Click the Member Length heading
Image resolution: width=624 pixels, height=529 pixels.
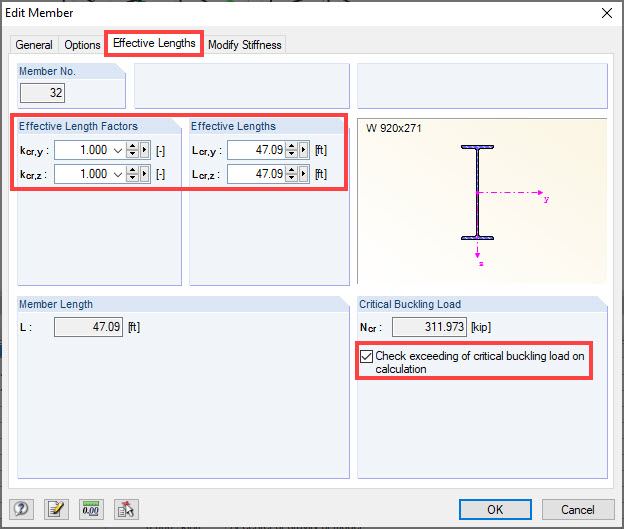coord(56,304)
